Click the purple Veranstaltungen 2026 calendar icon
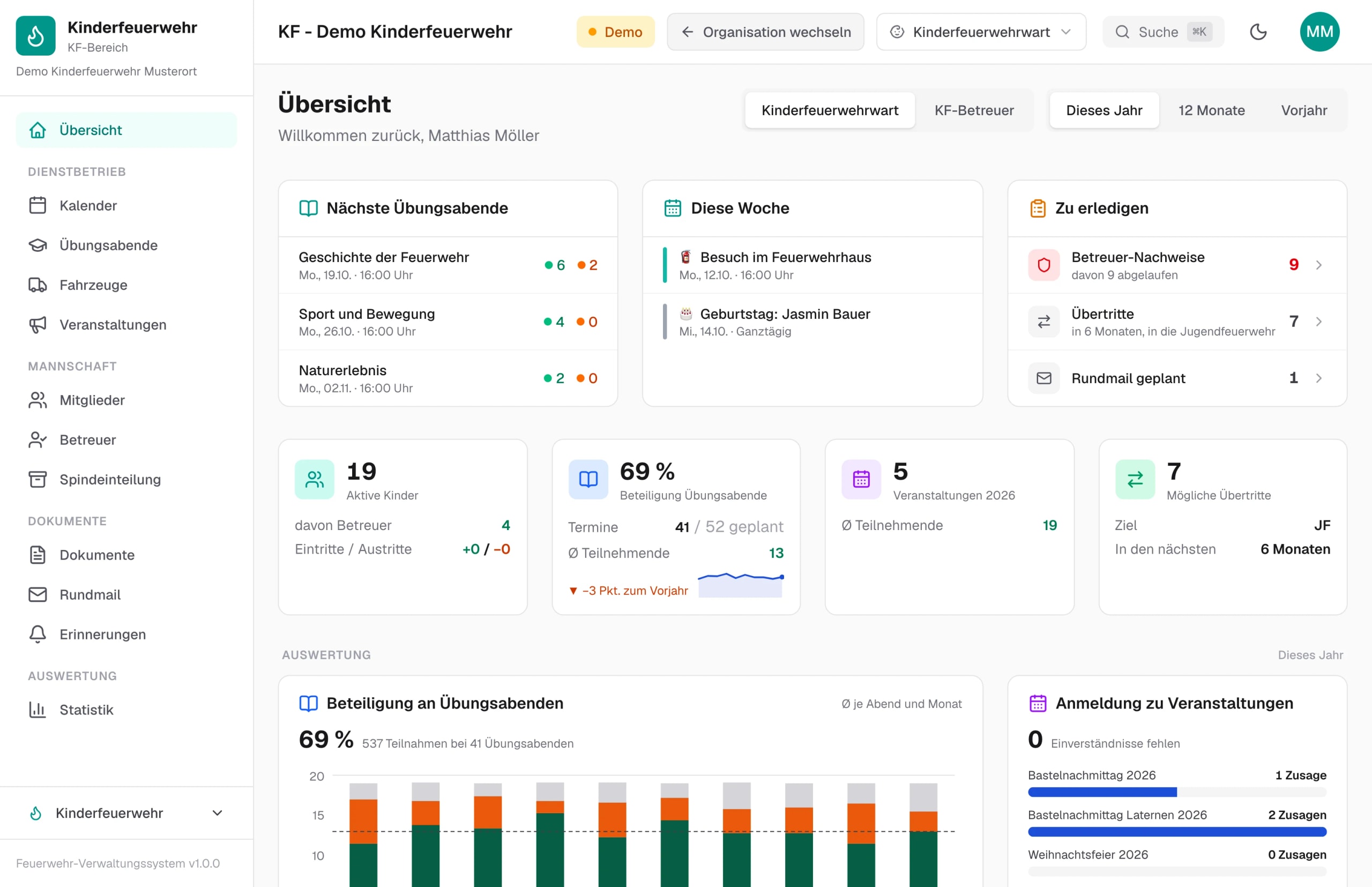The height and width of the screenshot is (887, 1372). [x=861, y=479]
